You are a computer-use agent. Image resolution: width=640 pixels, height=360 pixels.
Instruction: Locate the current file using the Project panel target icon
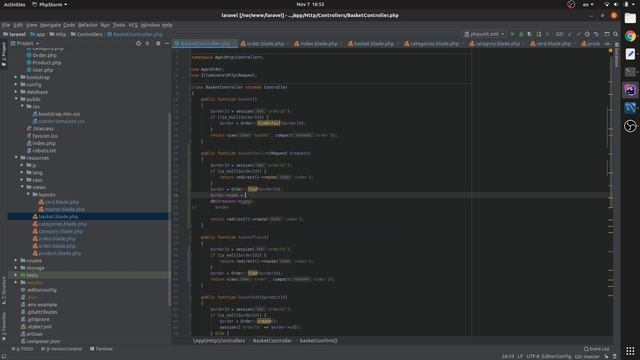coord(138,43)
